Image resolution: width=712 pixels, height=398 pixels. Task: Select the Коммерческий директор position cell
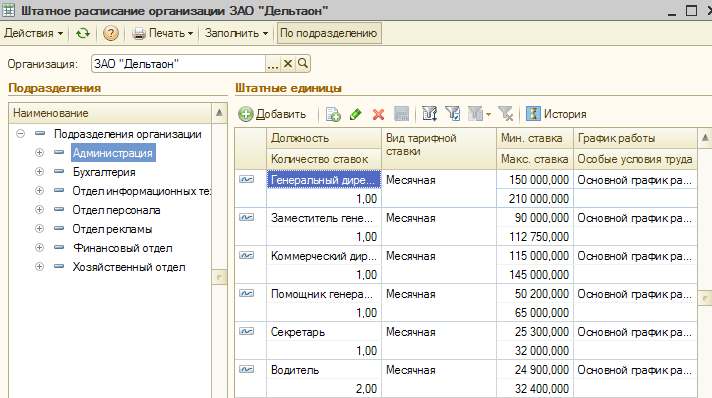click(x=324, y=256)
